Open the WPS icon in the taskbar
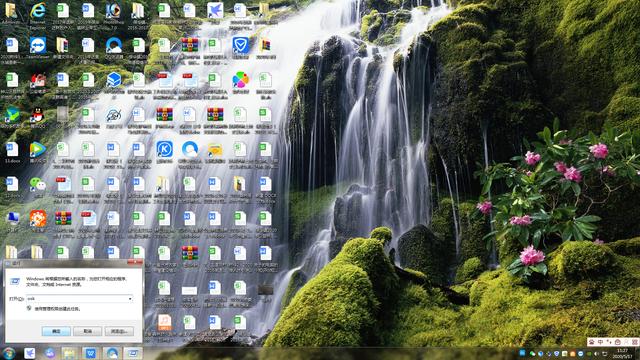This screenshot has width=640, height=360. point(91,353)
